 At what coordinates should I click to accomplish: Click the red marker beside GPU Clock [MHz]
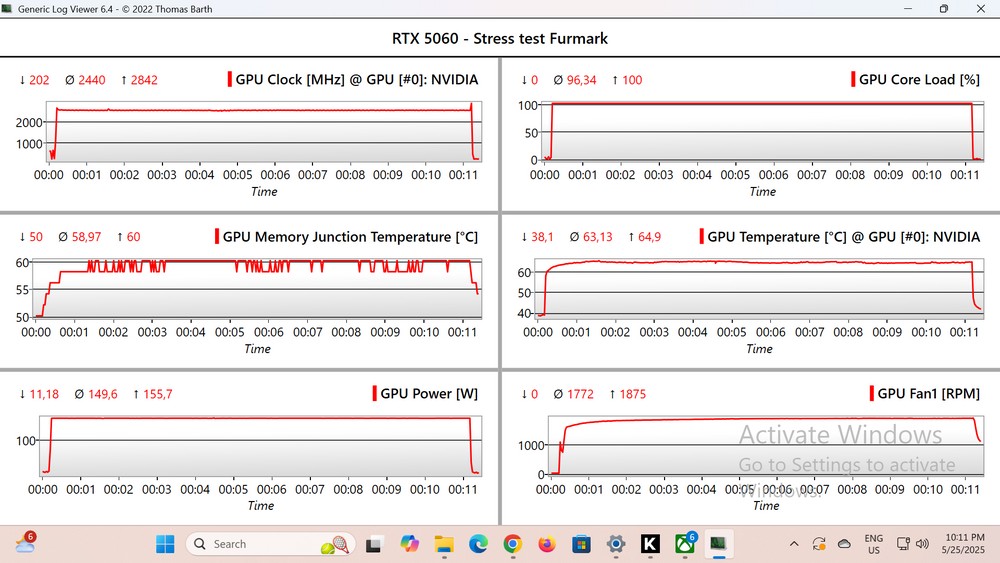[x=230, y=80]
